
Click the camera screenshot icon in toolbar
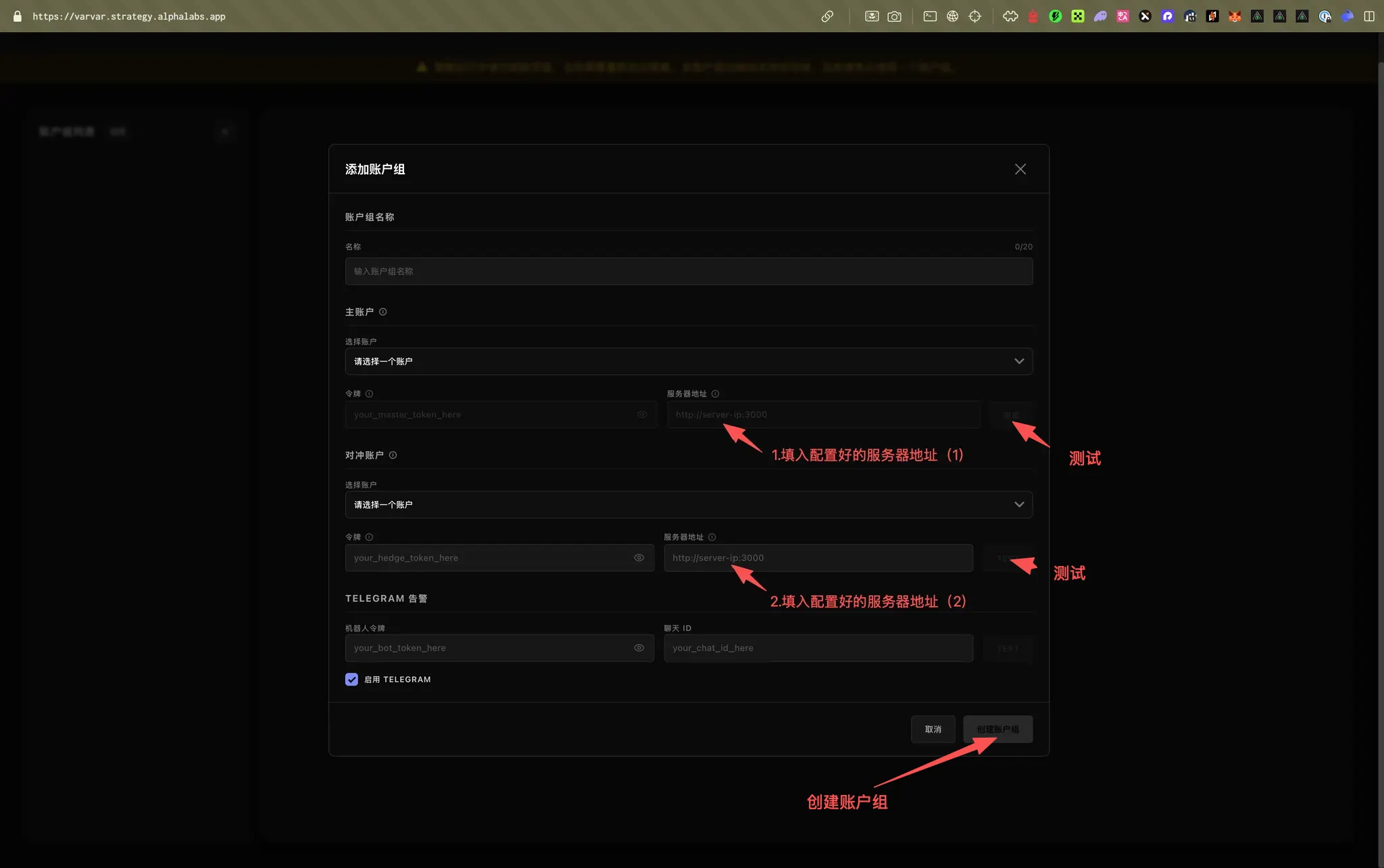pos(894,16)
